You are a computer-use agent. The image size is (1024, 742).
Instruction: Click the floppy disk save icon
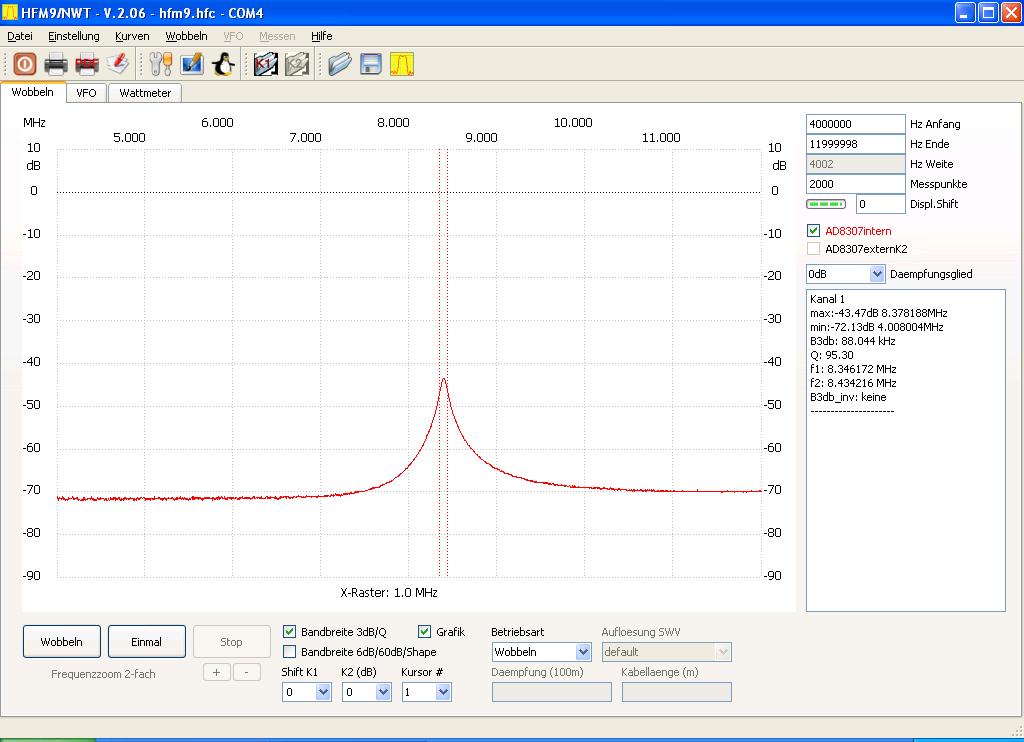point(371,64)
